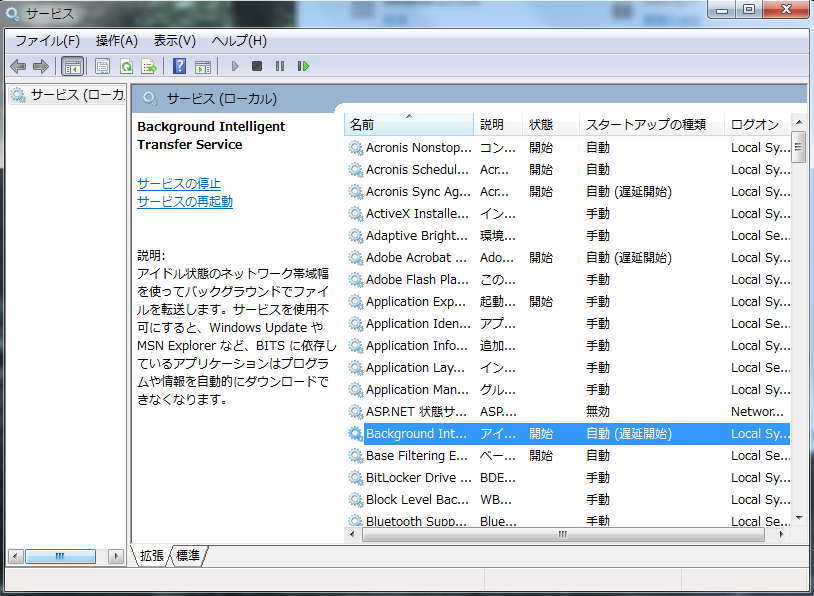Click gear icon beside Acronis Nonstop service
814x596 pixels.
click(x=355, y=148)
